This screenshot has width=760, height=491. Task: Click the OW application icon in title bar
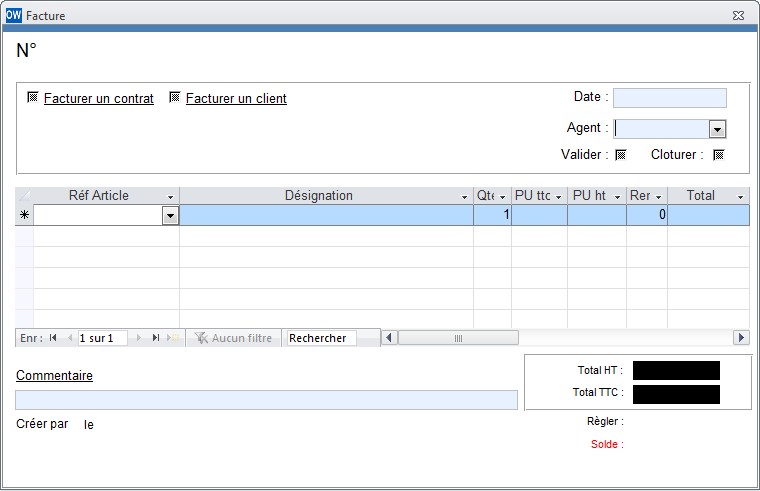14,15
